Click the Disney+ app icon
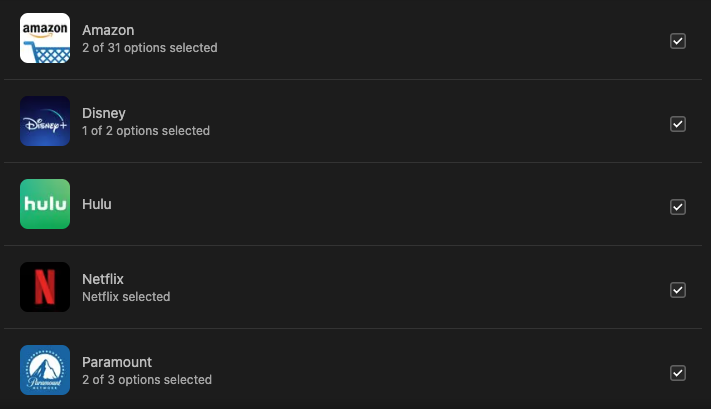The width and height of the screenshot is (711, 409). tap(45, 121)
